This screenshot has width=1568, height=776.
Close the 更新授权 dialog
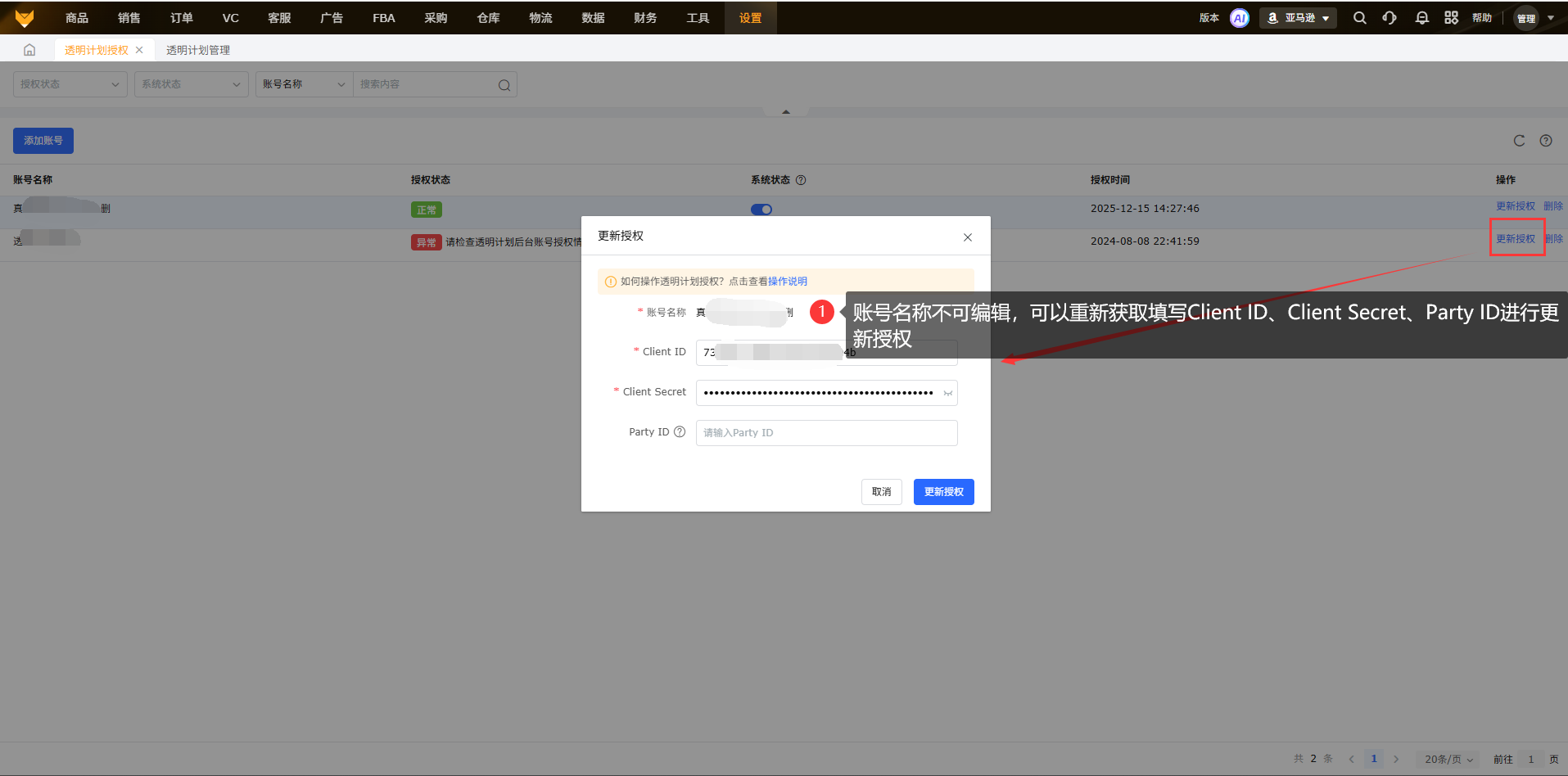(x=968, y=237)
